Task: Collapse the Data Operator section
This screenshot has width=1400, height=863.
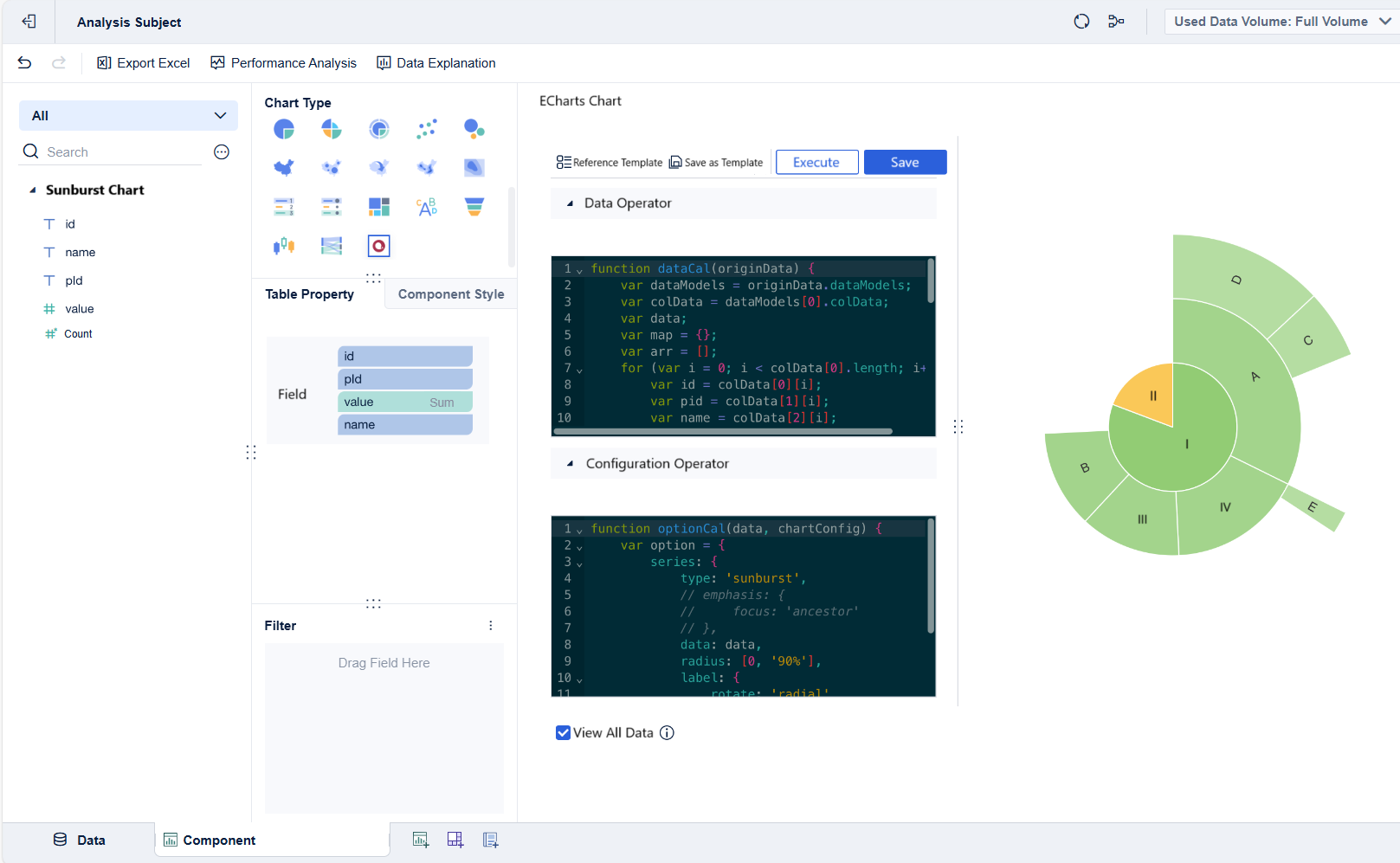Action: (570, 203)
